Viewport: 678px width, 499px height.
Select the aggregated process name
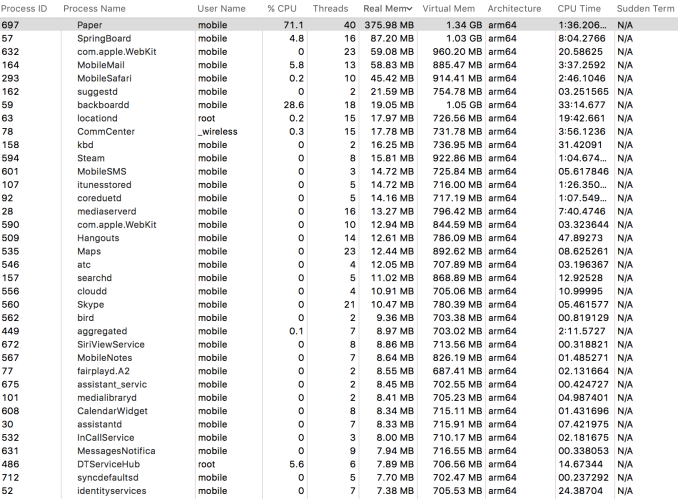[x=102, y=331]
